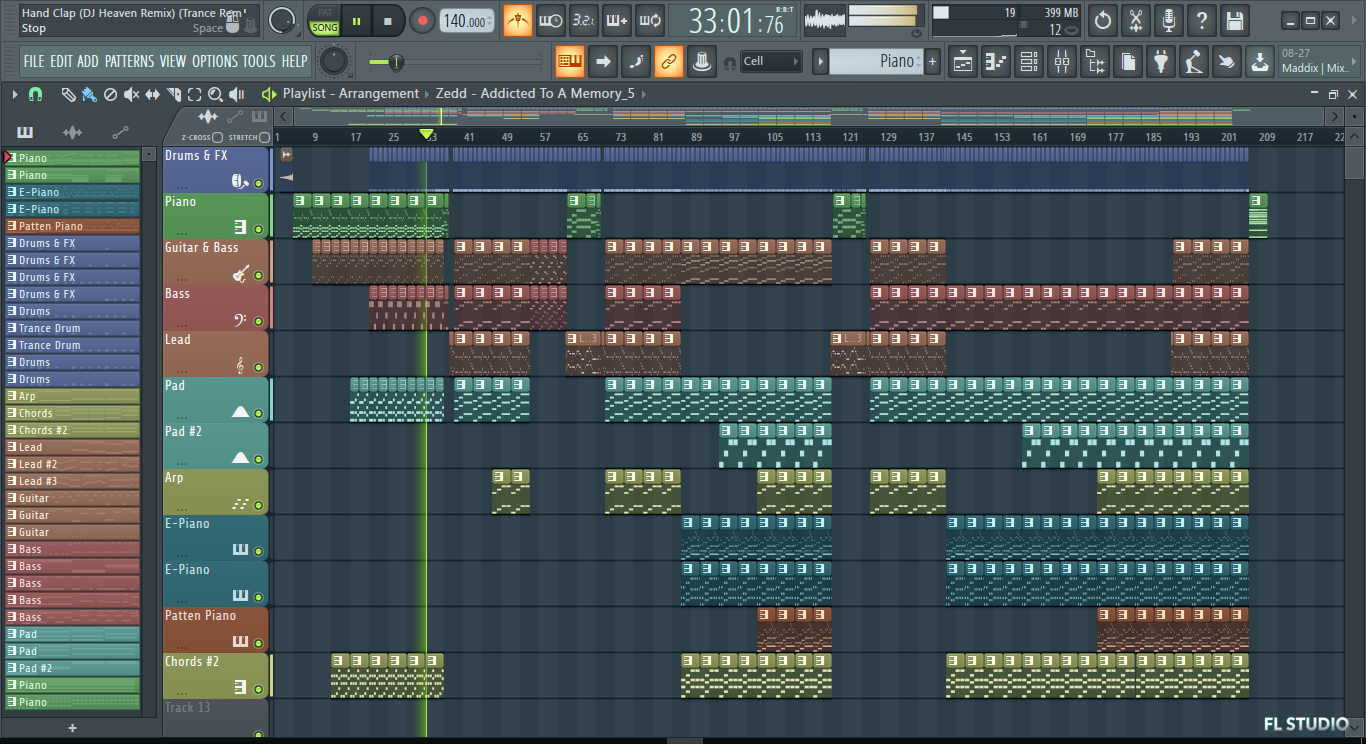Expand arrow after Zedd - Addicted To A Memory_5

tap(643, 94)
